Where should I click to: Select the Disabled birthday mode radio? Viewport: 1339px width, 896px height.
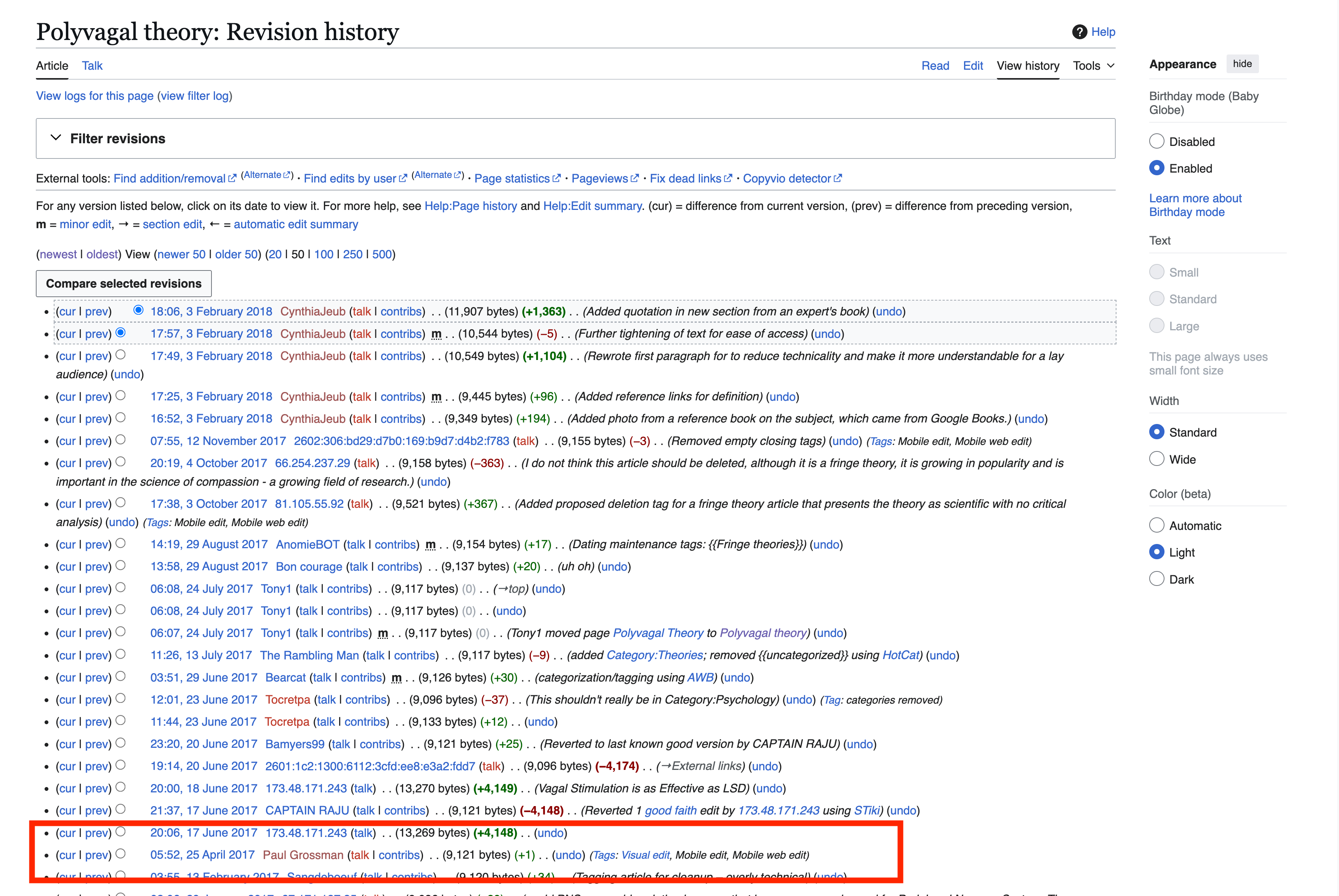click(1157, 141)
